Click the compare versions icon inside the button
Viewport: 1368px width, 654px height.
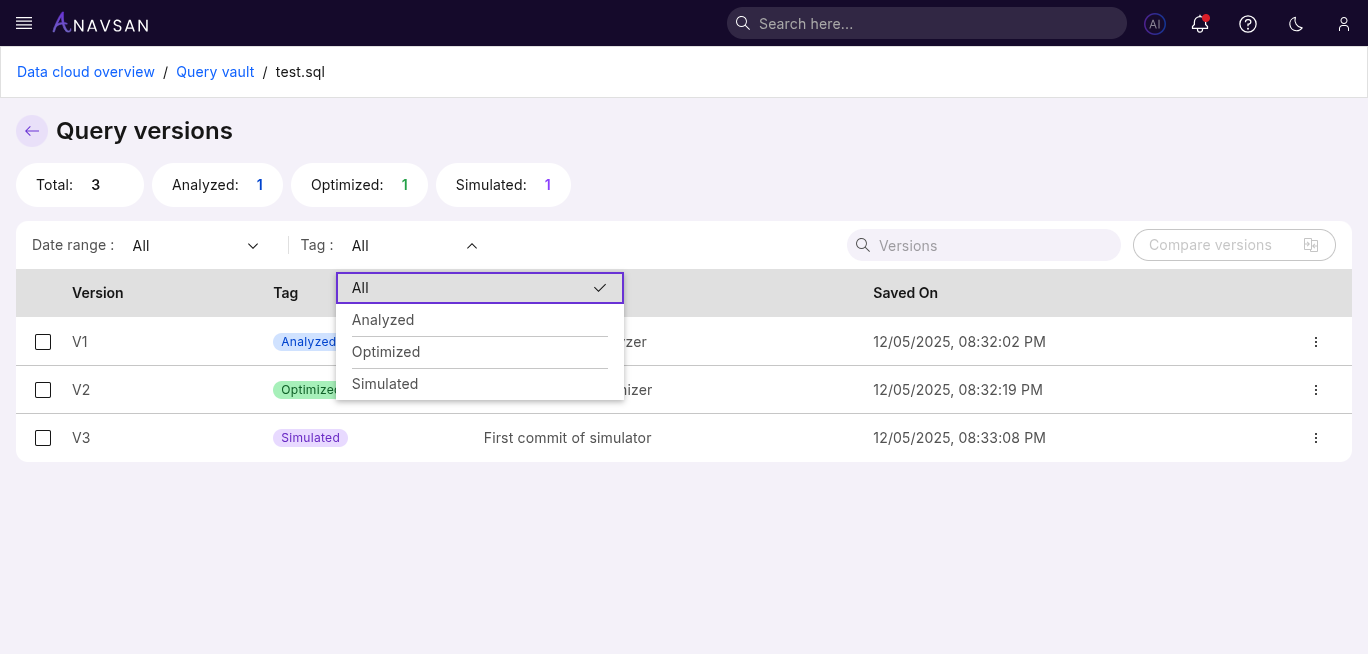[x=1311, y=244]
